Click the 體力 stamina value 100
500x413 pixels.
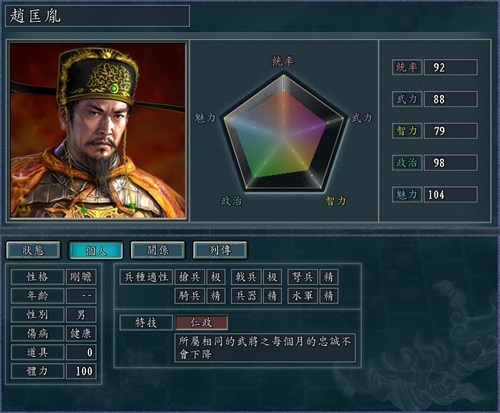click(x=81, y=371)
